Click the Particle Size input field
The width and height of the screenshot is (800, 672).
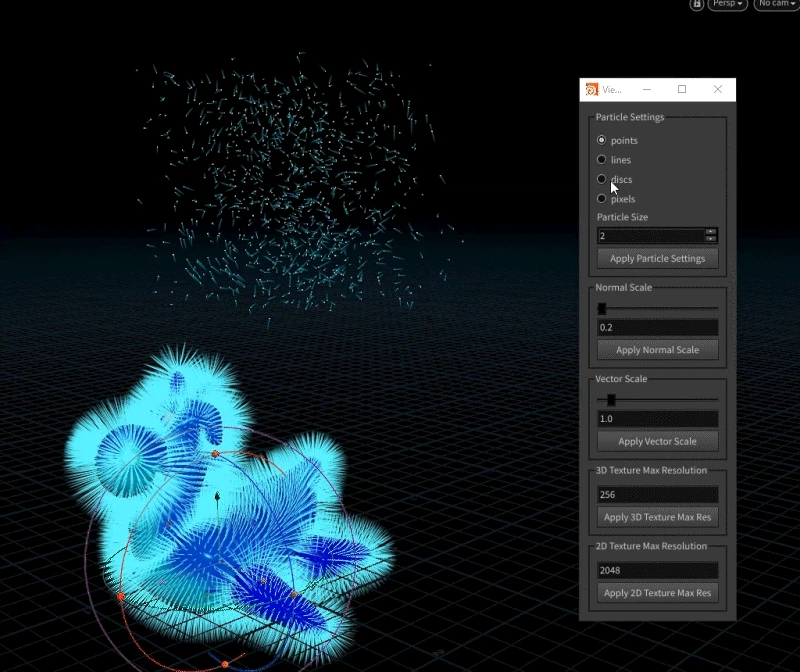click(651, 235)
